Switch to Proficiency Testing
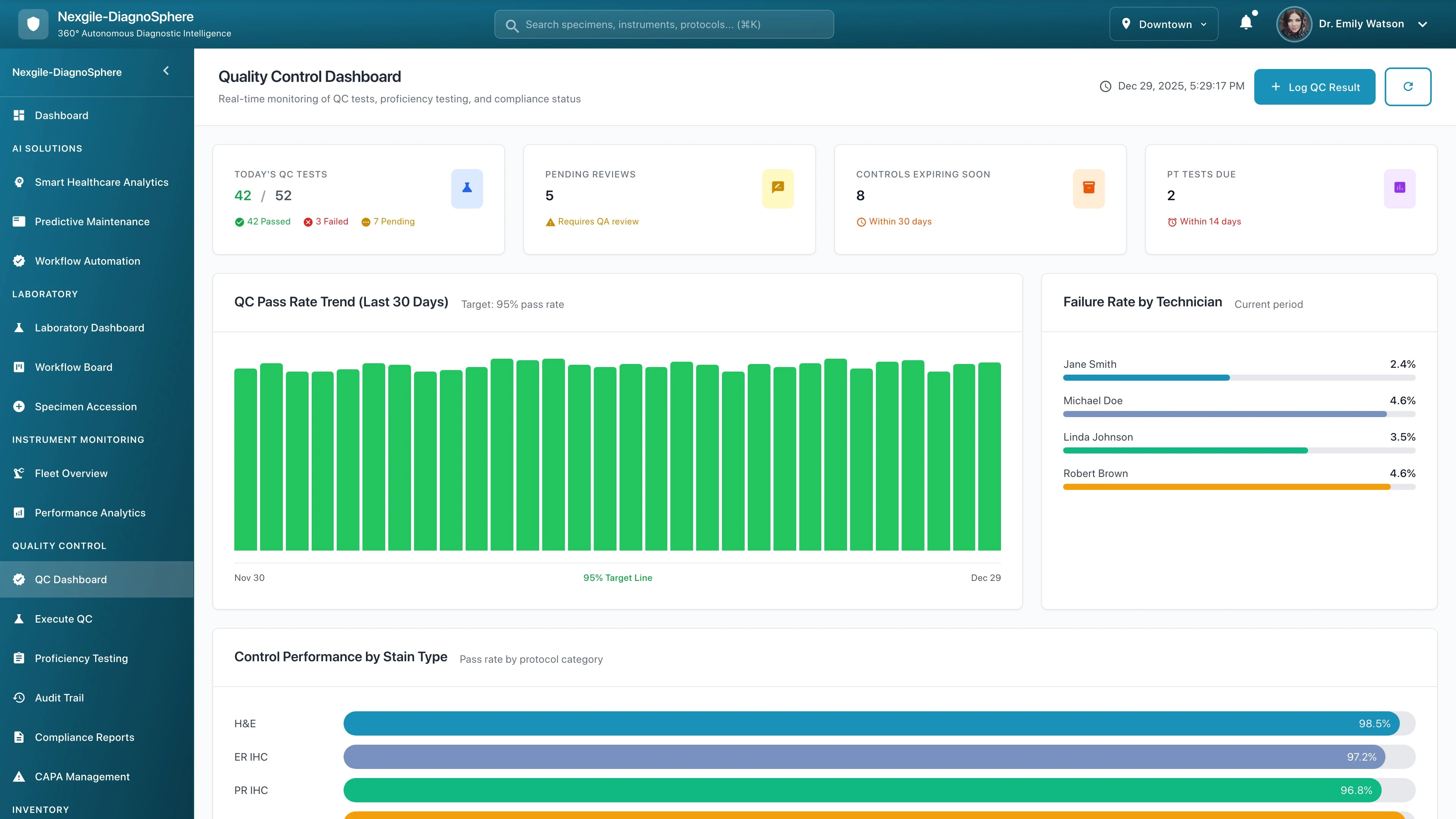The width and height of the screenshot is (1456, 819). (81, 658)
